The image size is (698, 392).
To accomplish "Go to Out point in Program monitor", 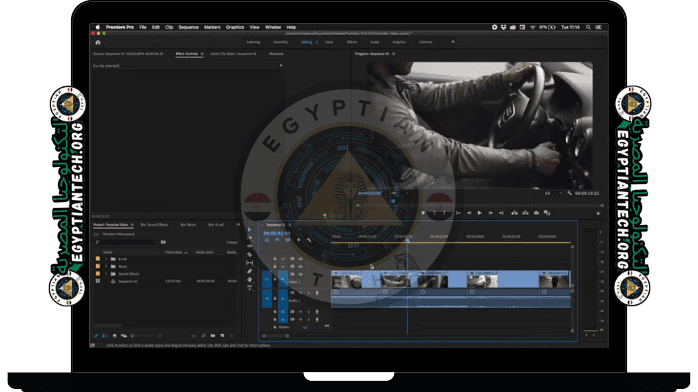I will click(501, 213).
